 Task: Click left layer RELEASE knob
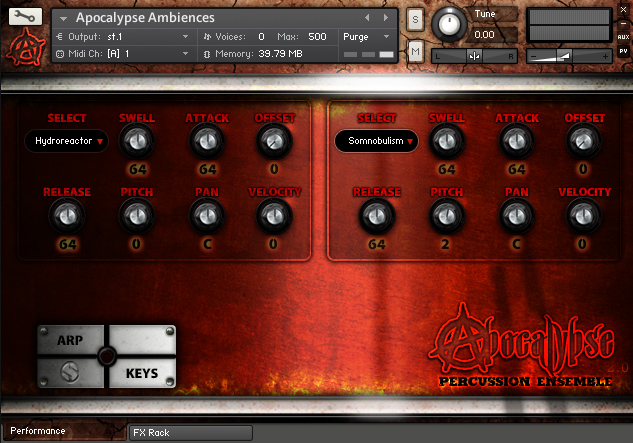(x=67, y=216)
